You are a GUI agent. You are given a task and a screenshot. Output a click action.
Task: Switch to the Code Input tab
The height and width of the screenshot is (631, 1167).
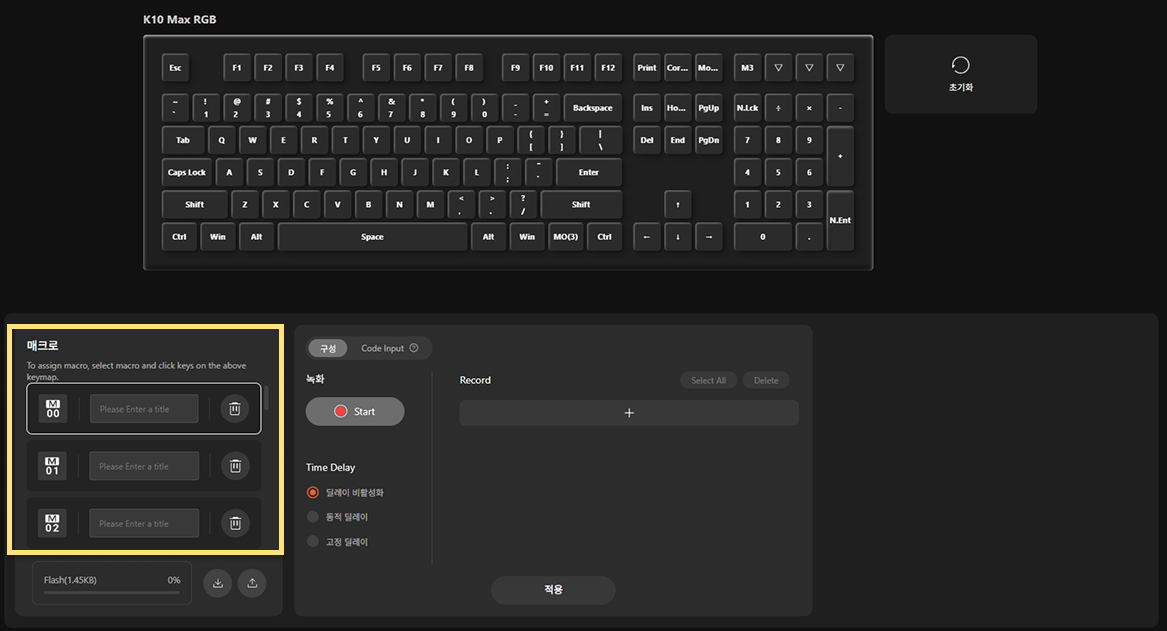pyautogui.click(x=383, y=348)
